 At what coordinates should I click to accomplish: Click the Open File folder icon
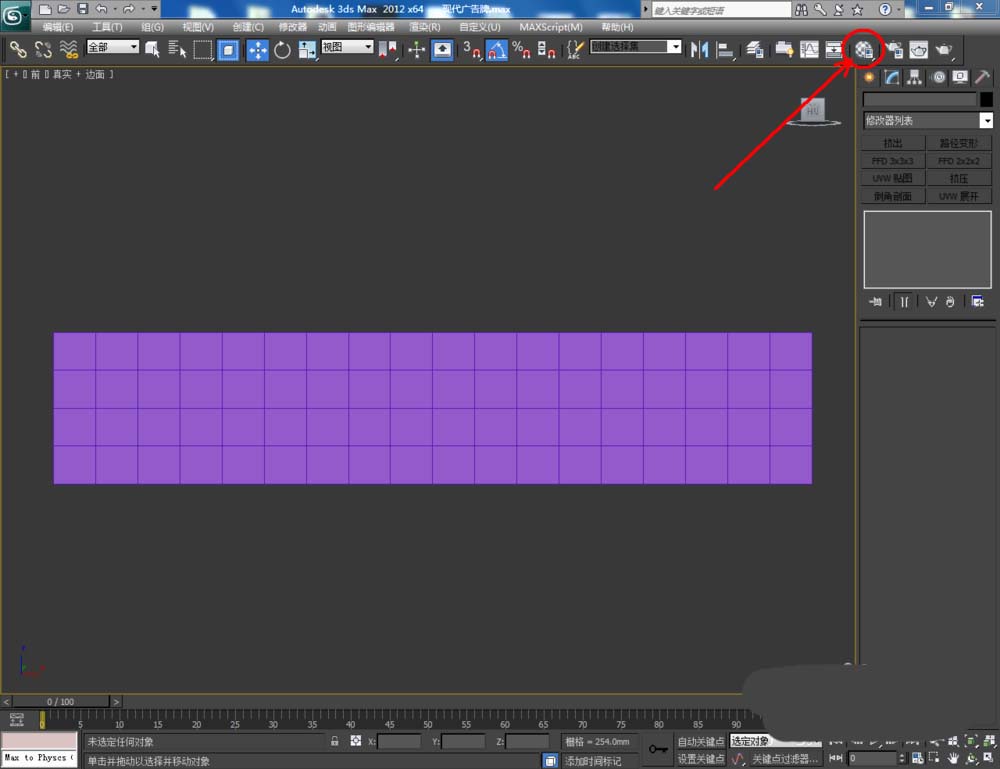pos(63,9)
